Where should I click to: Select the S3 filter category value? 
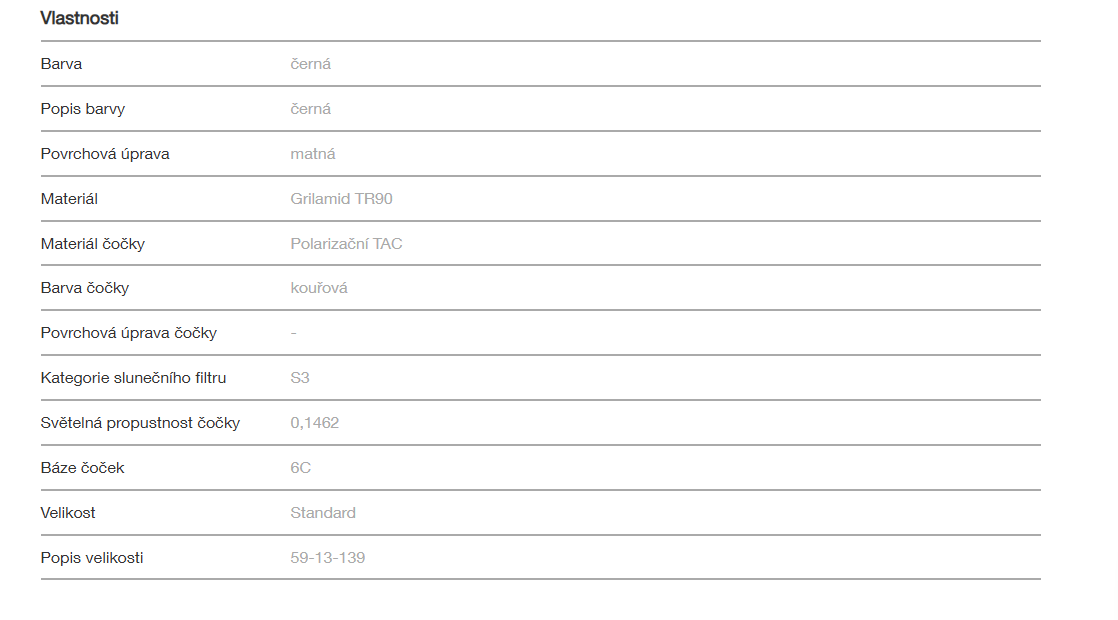300,378
